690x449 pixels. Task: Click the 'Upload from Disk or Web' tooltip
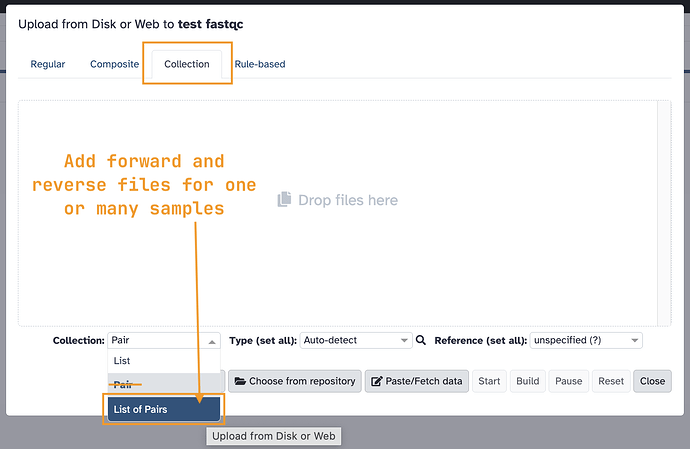(274, 436)
